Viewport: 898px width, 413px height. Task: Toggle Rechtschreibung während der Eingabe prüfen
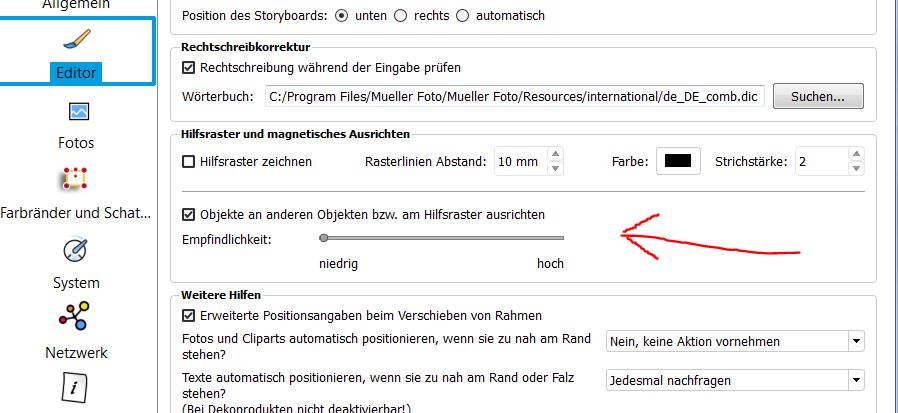[x=188, y=68]
